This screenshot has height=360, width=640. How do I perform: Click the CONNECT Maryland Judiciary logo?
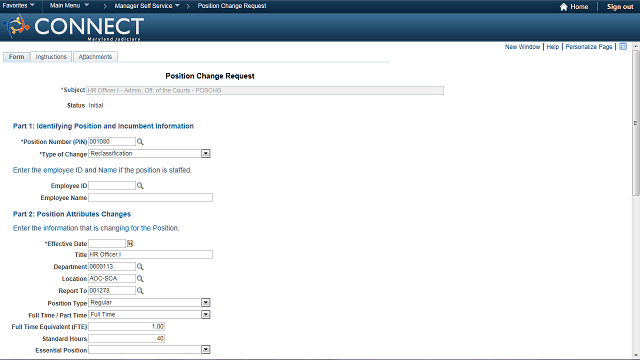click(73, 27)
